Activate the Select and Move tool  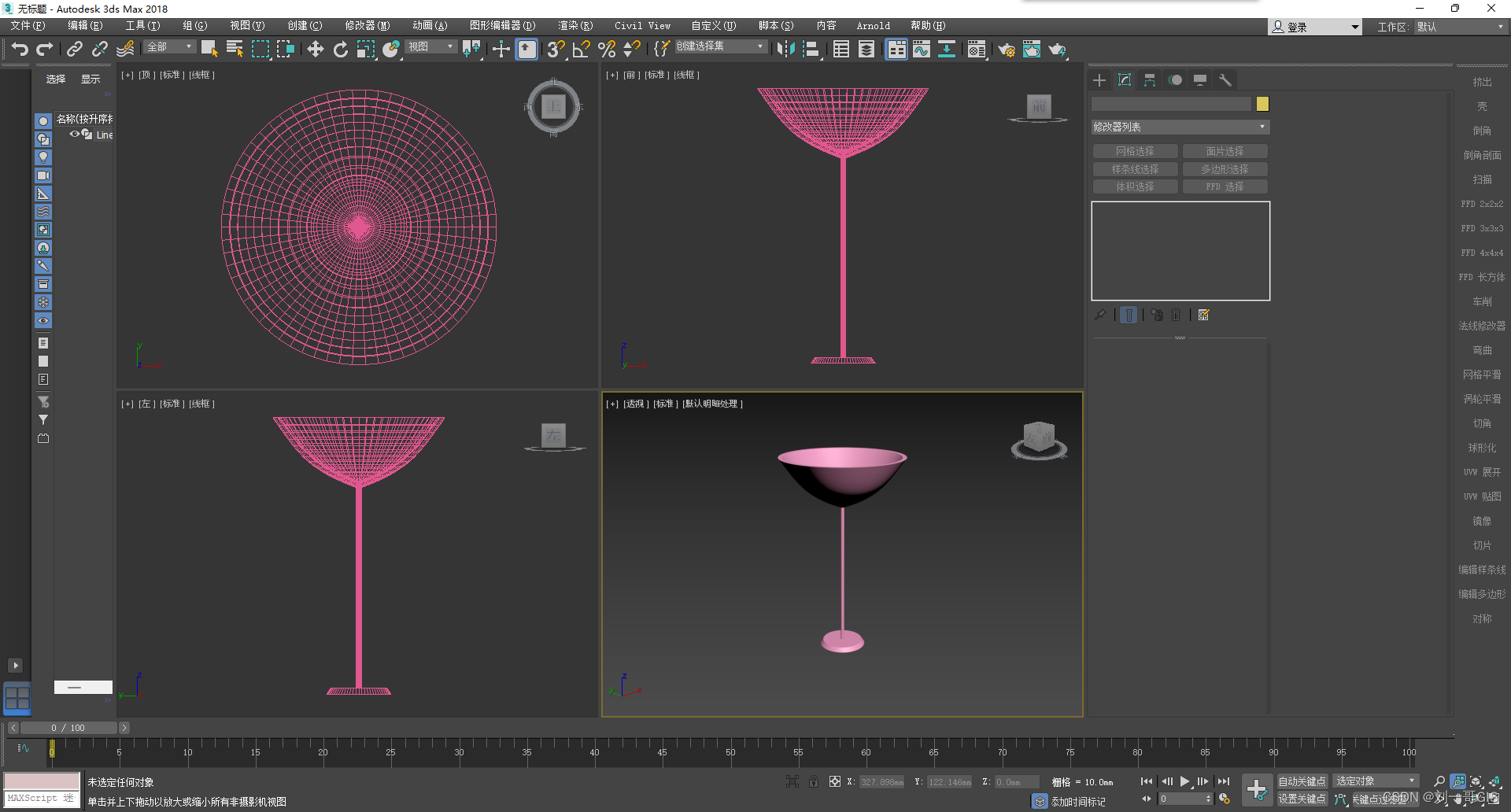(315, 50)
